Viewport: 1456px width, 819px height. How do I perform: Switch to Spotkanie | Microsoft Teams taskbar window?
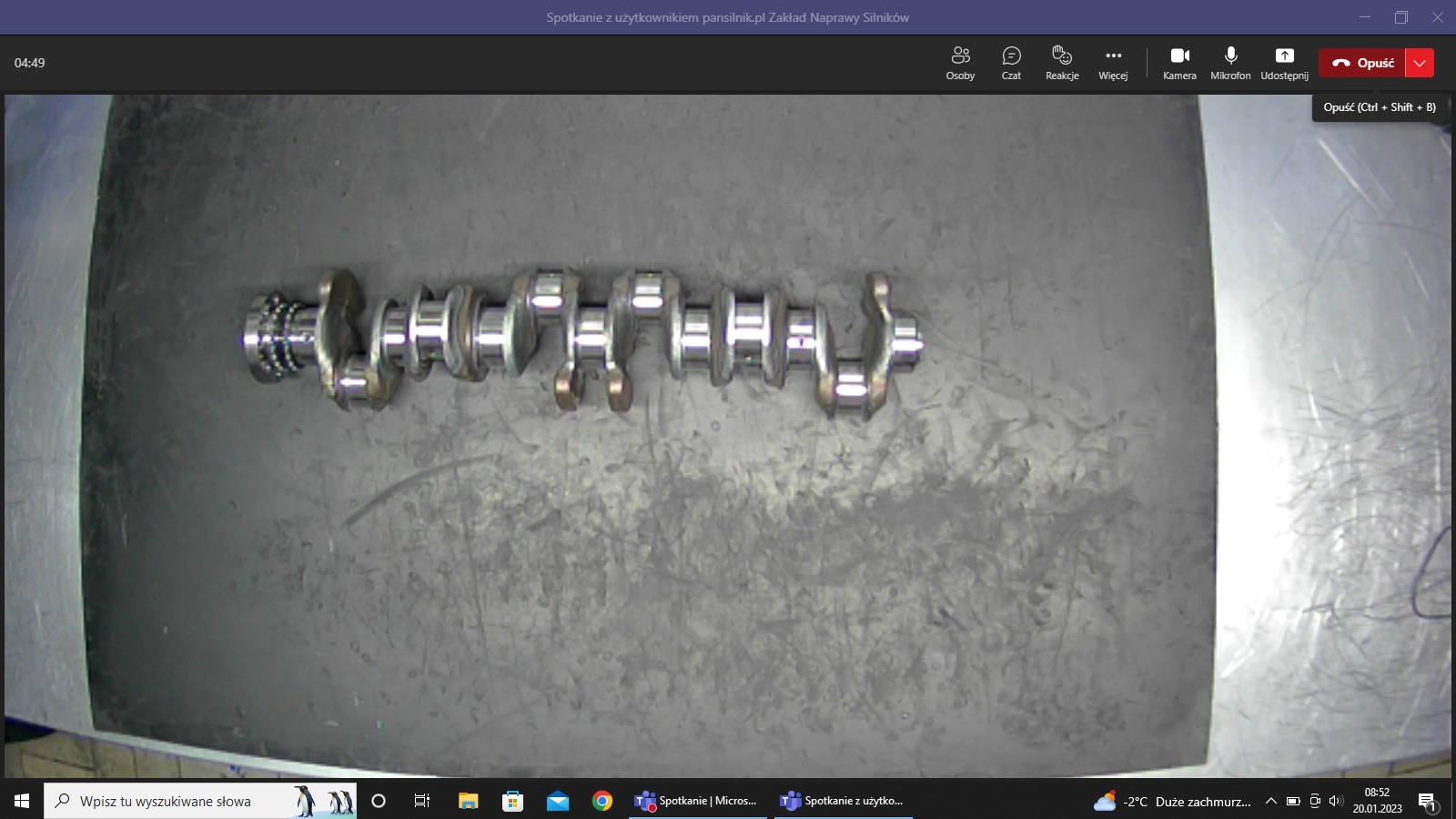[x=697, y=801]
